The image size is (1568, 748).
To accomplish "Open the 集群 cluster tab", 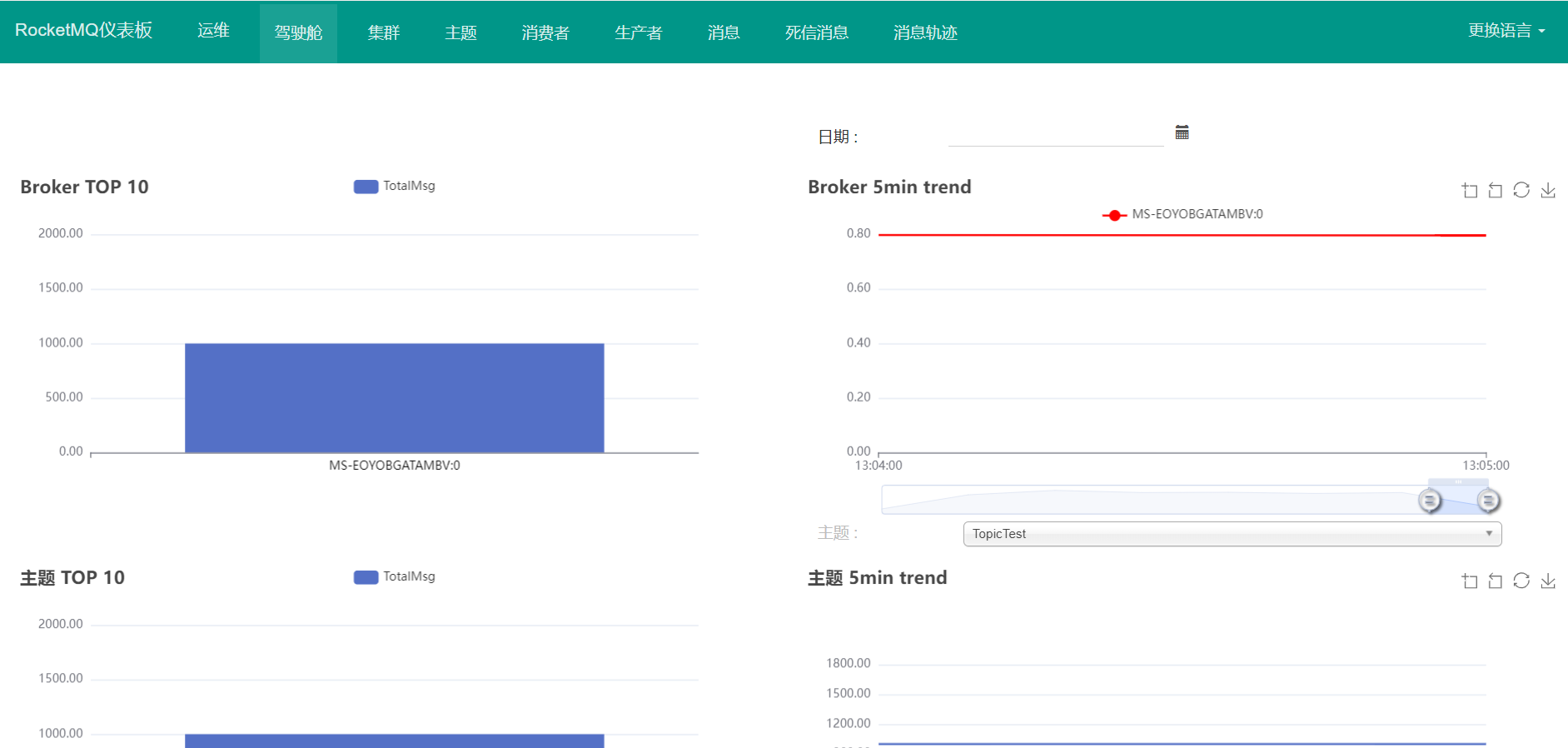I will click(384, 32).
